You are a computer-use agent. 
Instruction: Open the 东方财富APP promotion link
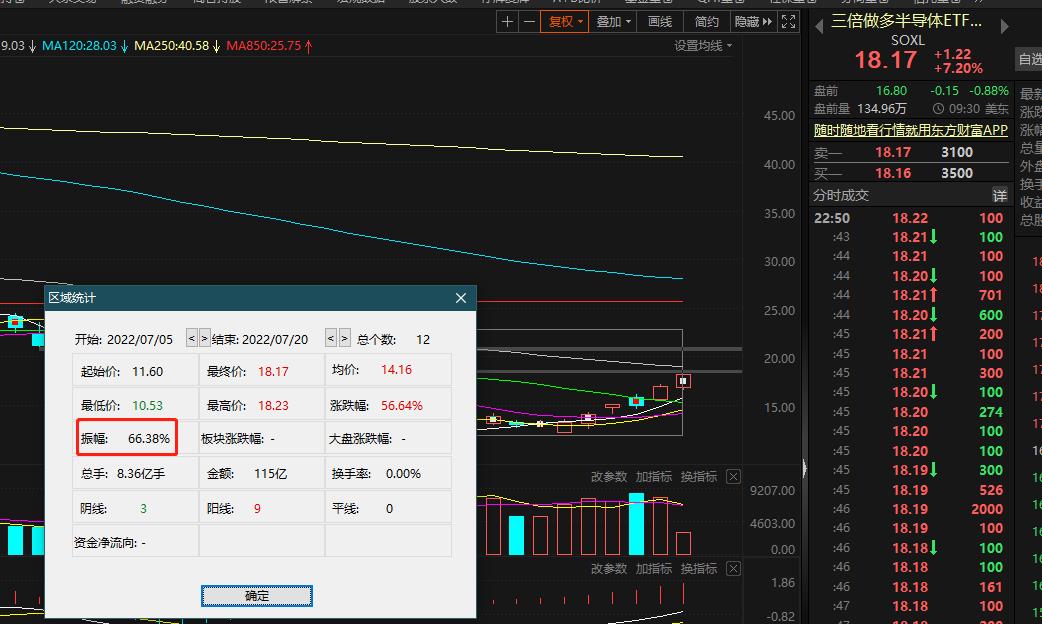point(910,130)
